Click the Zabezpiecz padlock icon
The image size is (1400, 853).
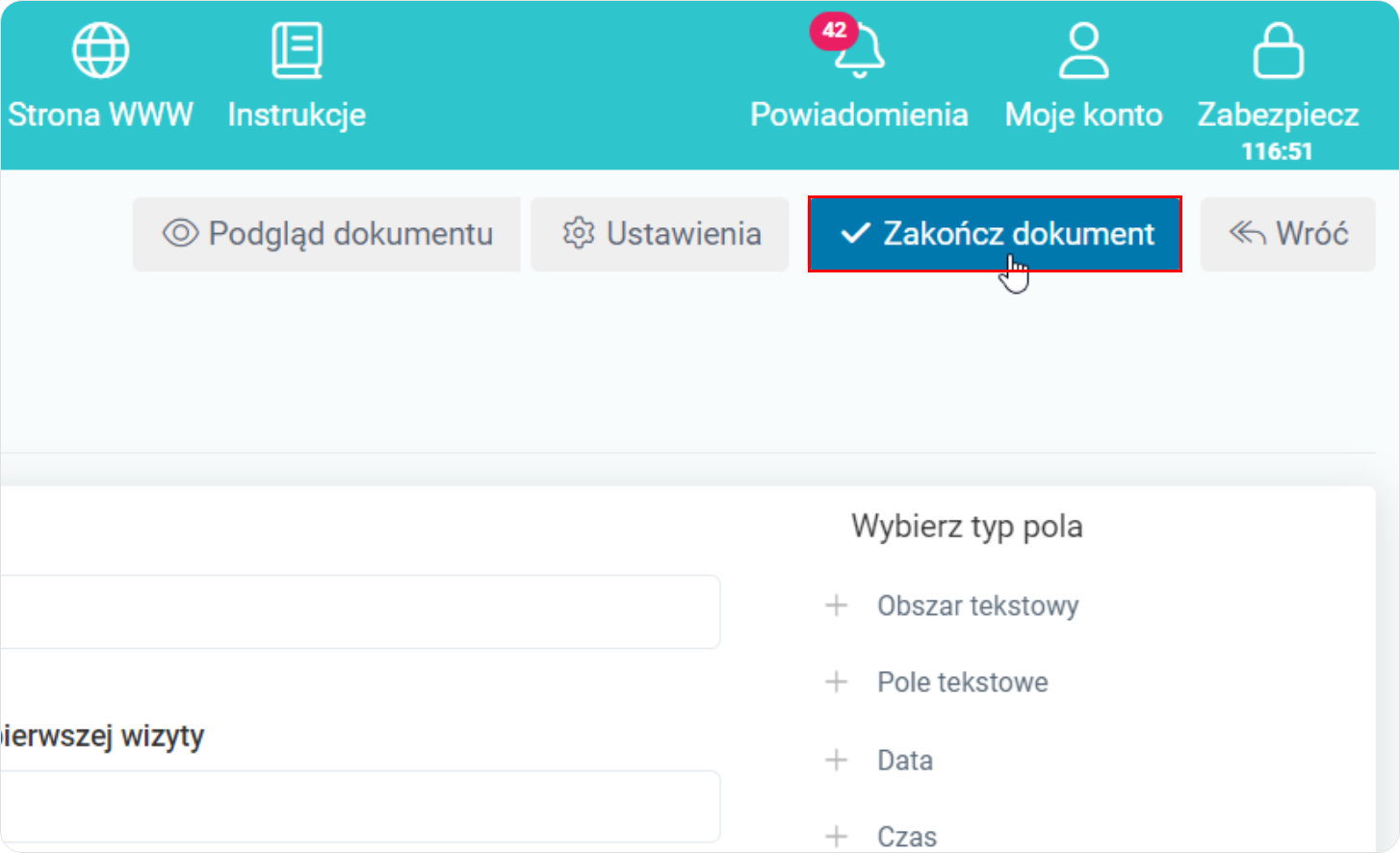[x=1278, y=50]
